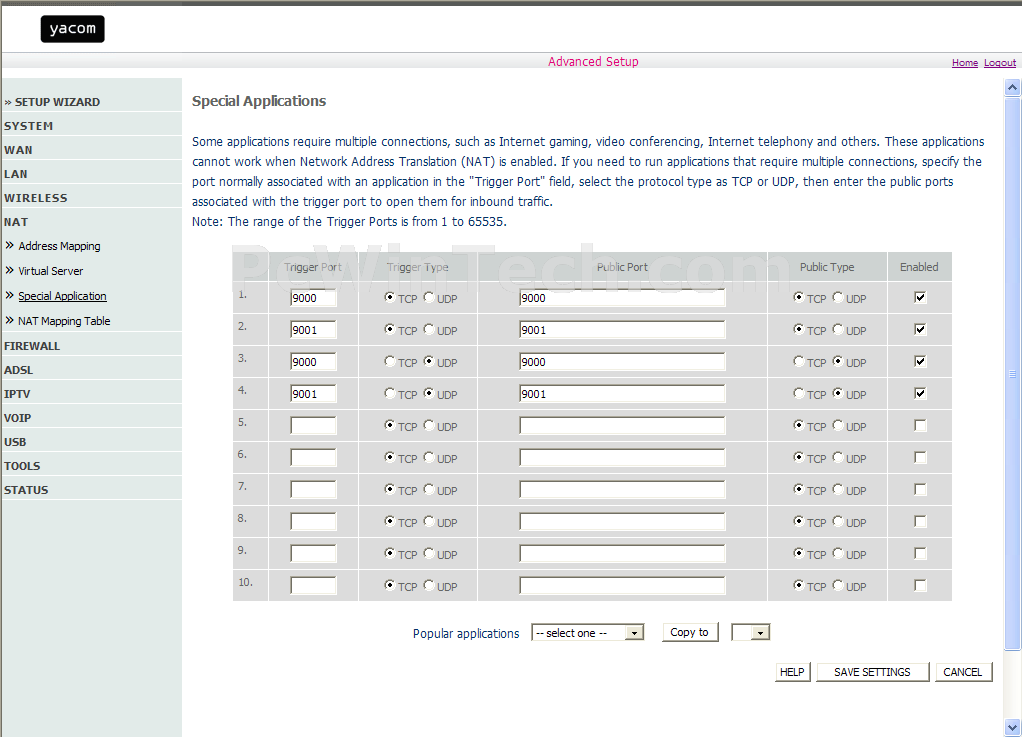Open the WIRELESS menu section
1022x737 pixels.
(x=36, y=198)
